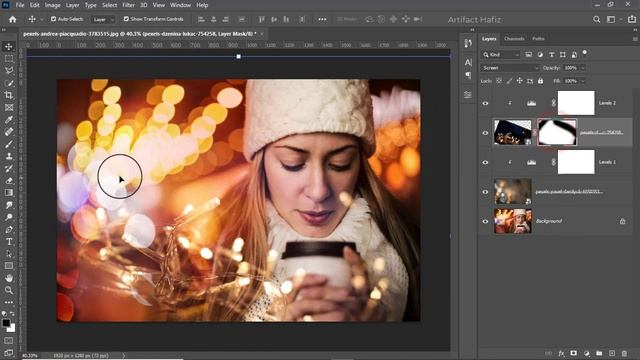The width and height of the screenshot is (640, 360).
Task: Select the Eraser tool
Action: click(x=9, y=180)
